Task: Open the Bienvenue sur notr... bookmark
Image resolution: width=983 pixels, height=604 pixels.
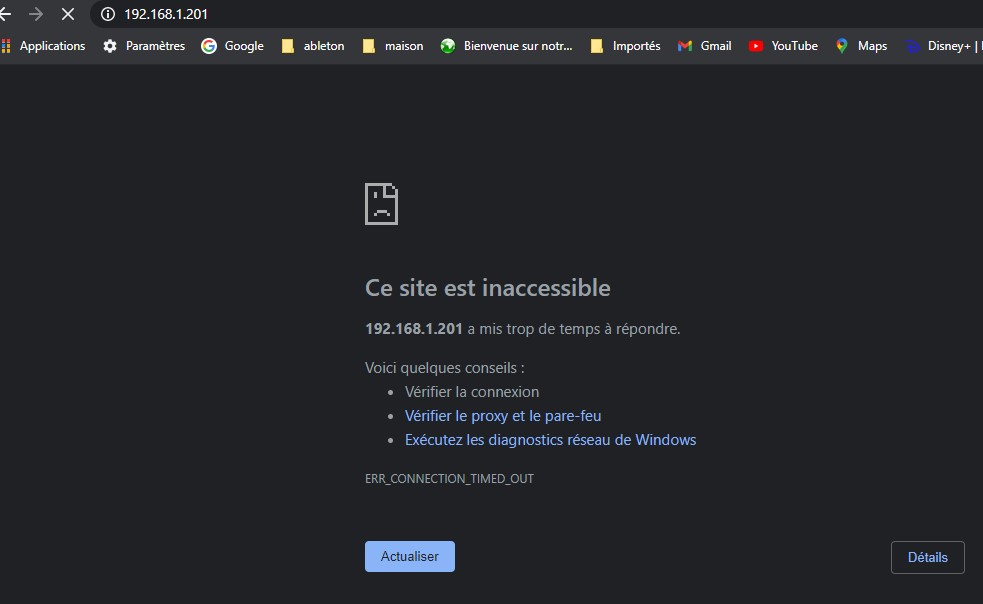Action: [507, 46]
